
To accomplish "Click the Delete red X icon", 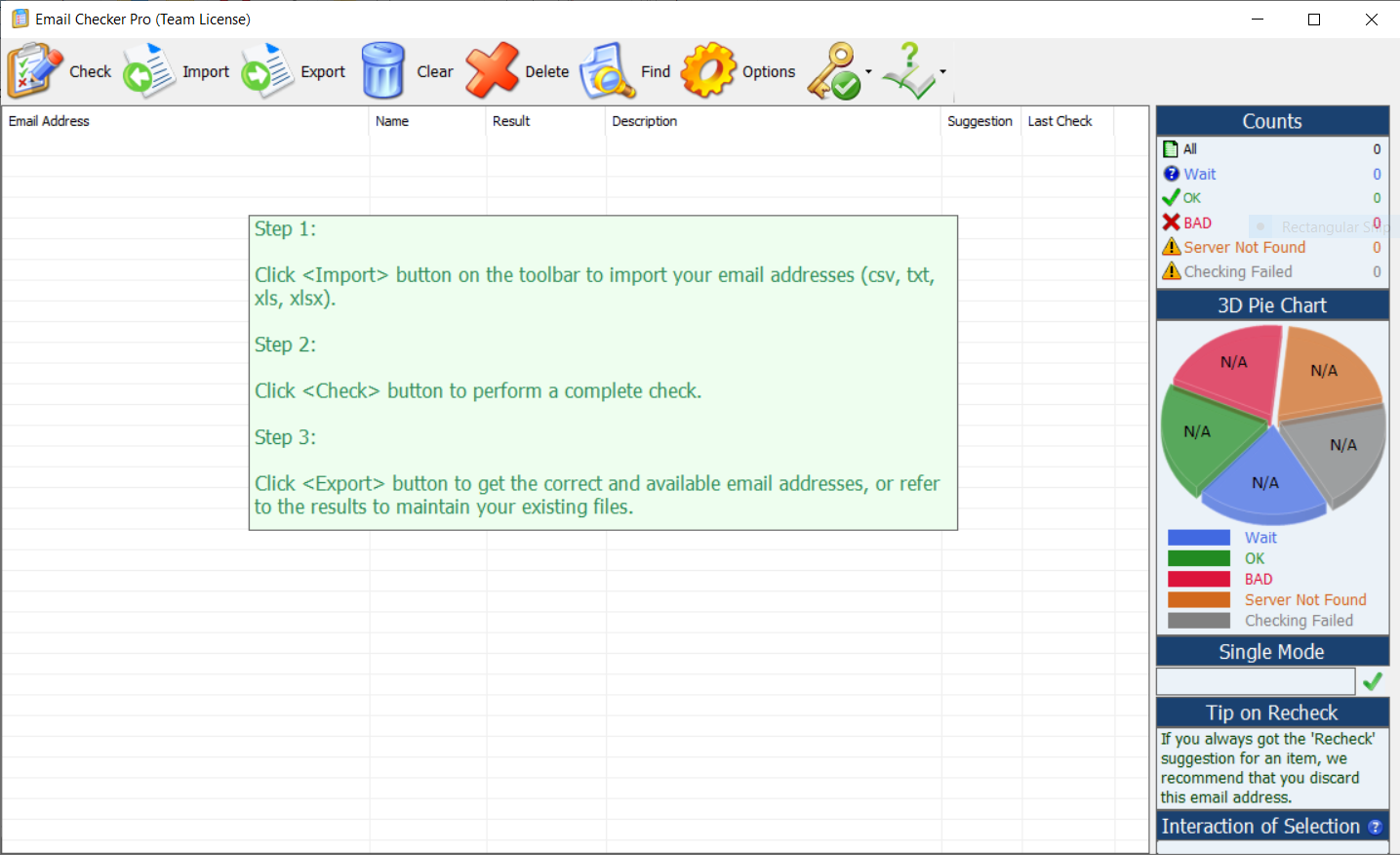I will point(493,70).
